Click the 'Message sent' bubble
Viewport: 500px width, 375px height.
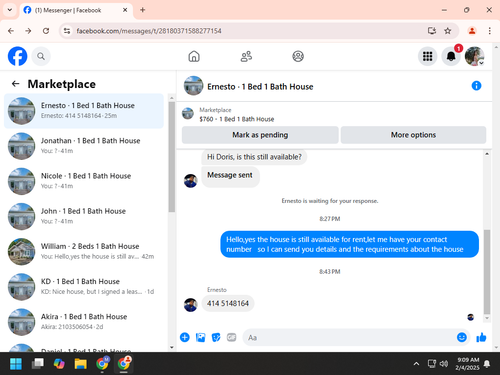tap(230, 176)
